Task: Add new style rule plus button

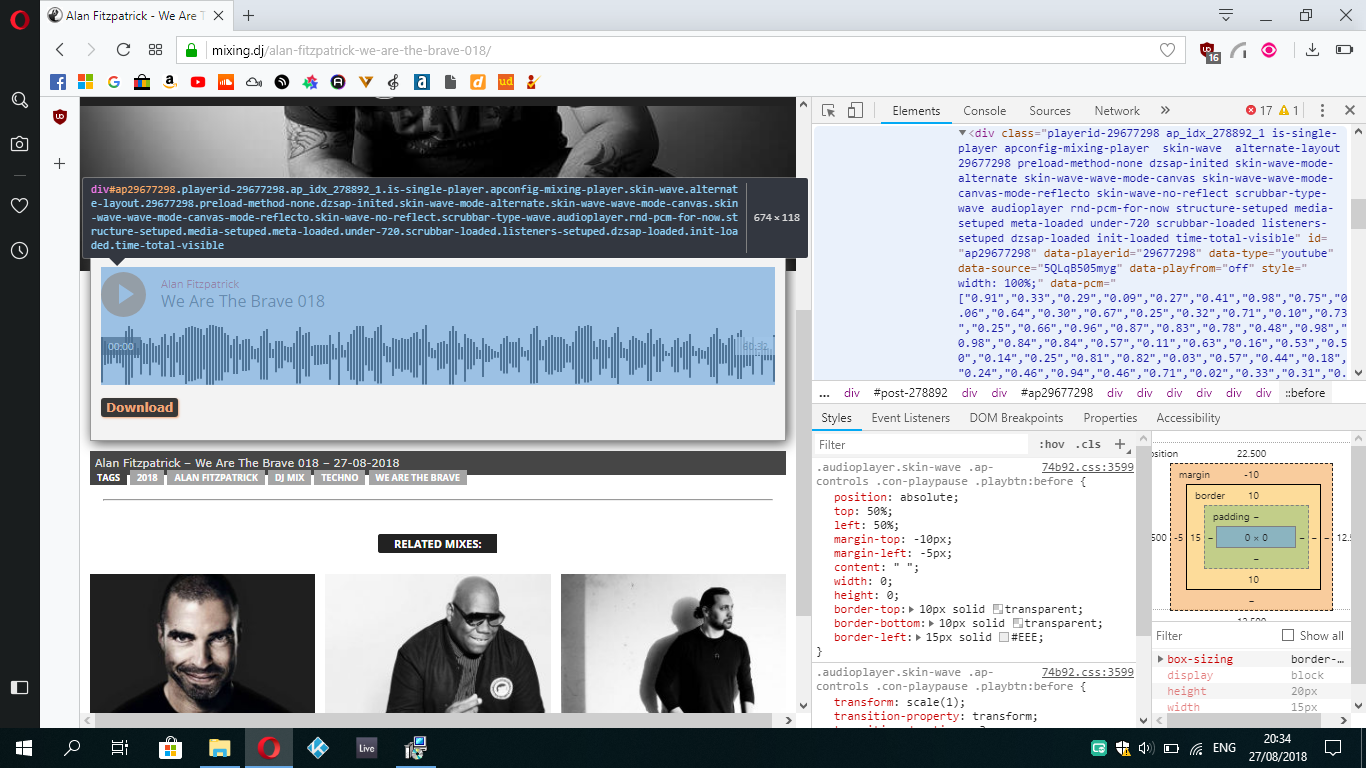Action: tap(1120, 444)
